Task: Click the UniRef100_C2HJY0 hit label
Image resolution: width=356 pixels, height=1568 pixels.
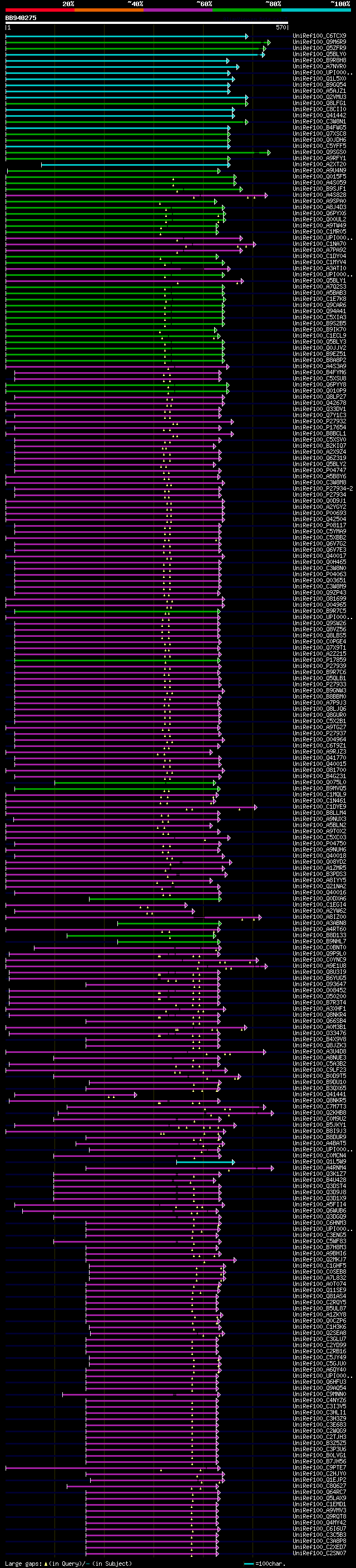Action: pos(319,1474)
